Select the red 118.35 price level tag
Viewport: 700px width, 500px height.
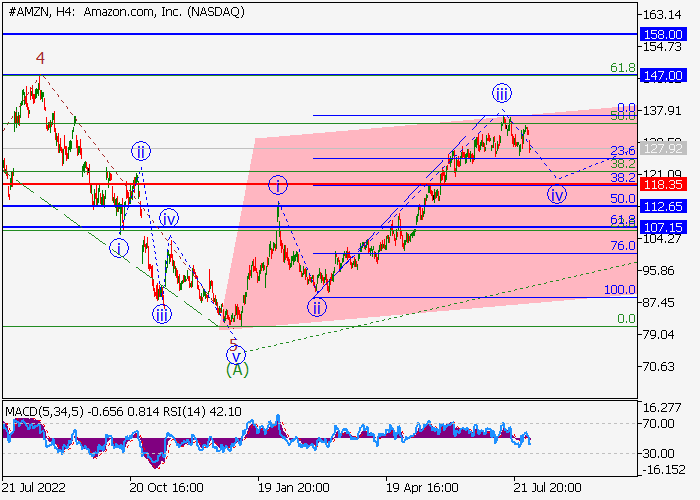pyautogui.click(x=663, y=184)
